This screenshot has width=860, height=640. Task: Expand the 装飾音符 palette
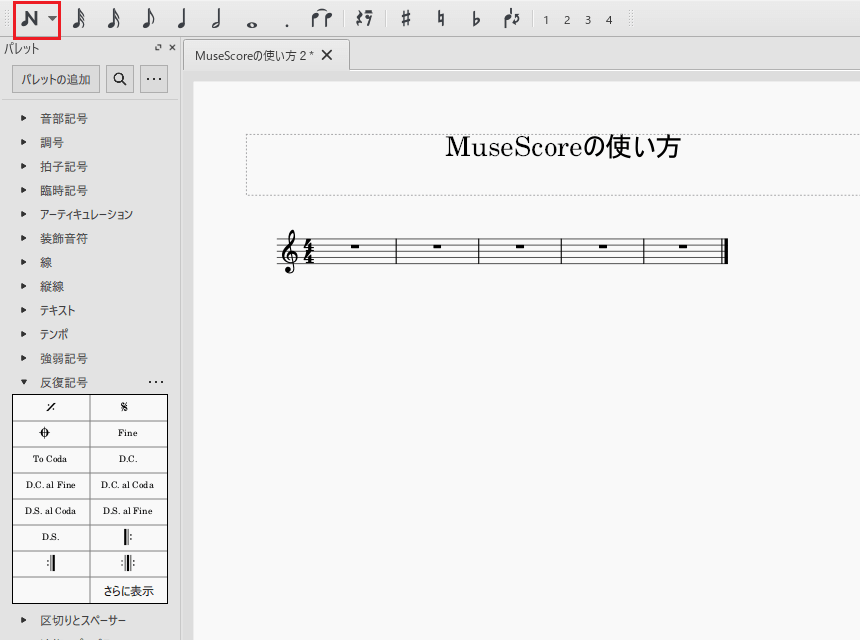24,238
